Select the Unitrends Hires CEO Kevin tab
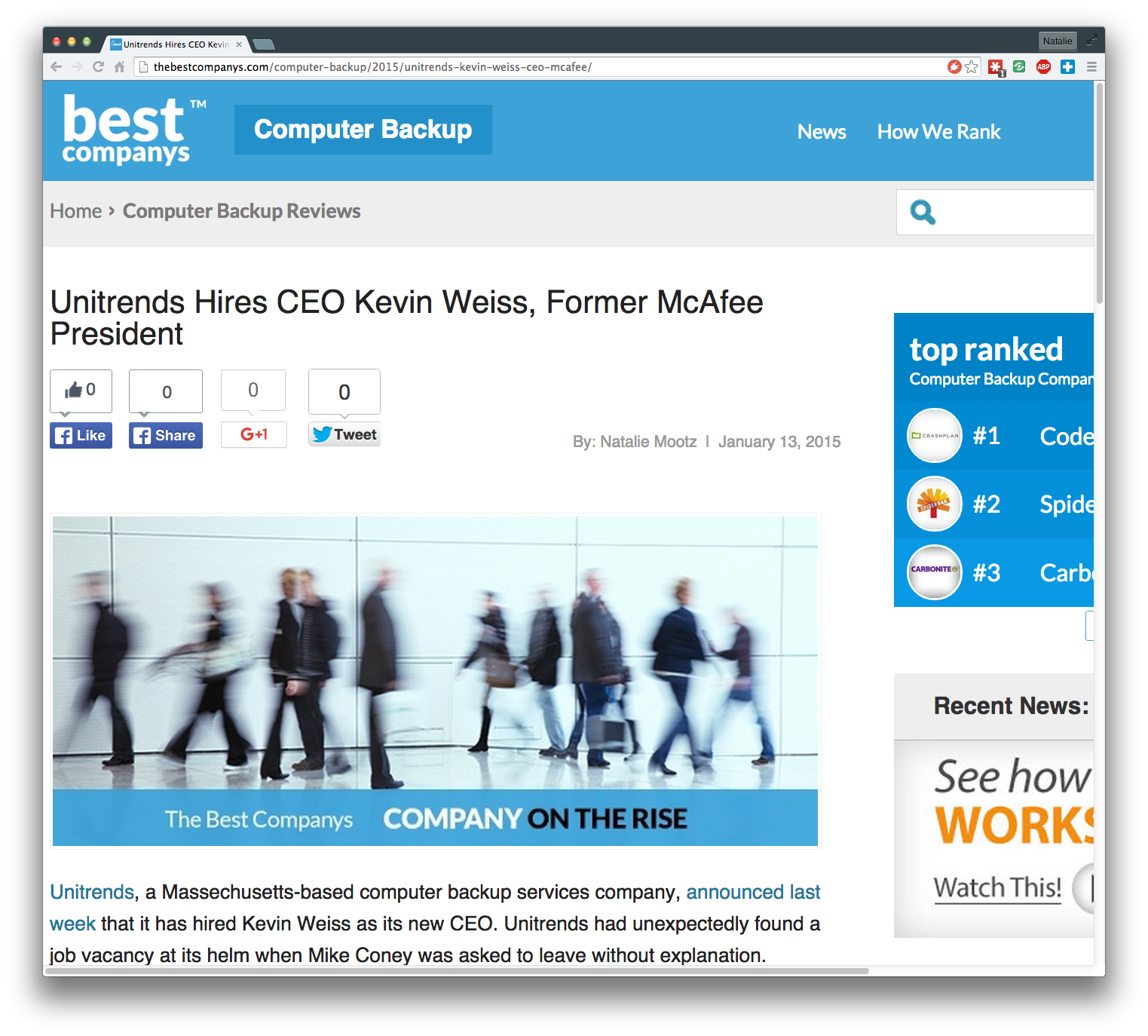Image resolution: width=1148 pixels, height=1036 pixels. (x=176, y=44)
